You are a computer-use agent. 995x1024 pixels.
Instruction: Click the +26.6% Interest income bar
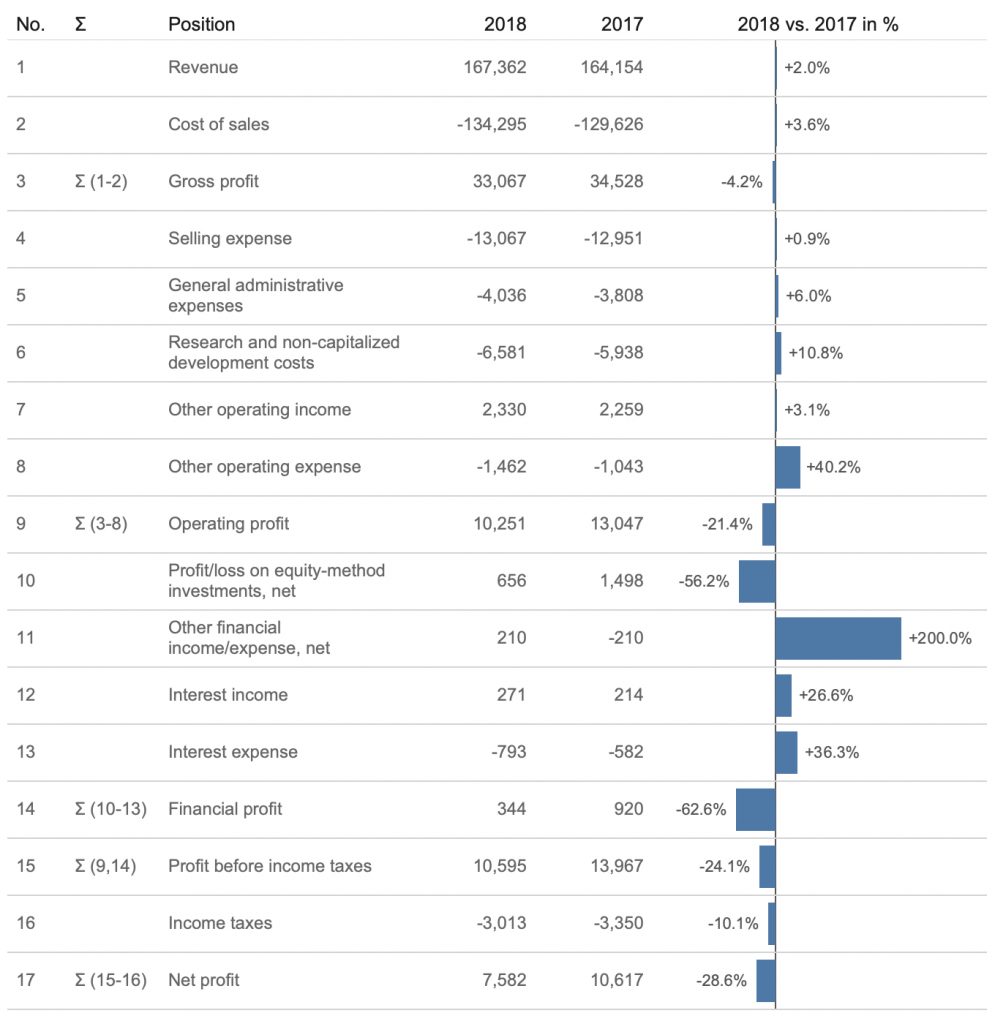783,696
